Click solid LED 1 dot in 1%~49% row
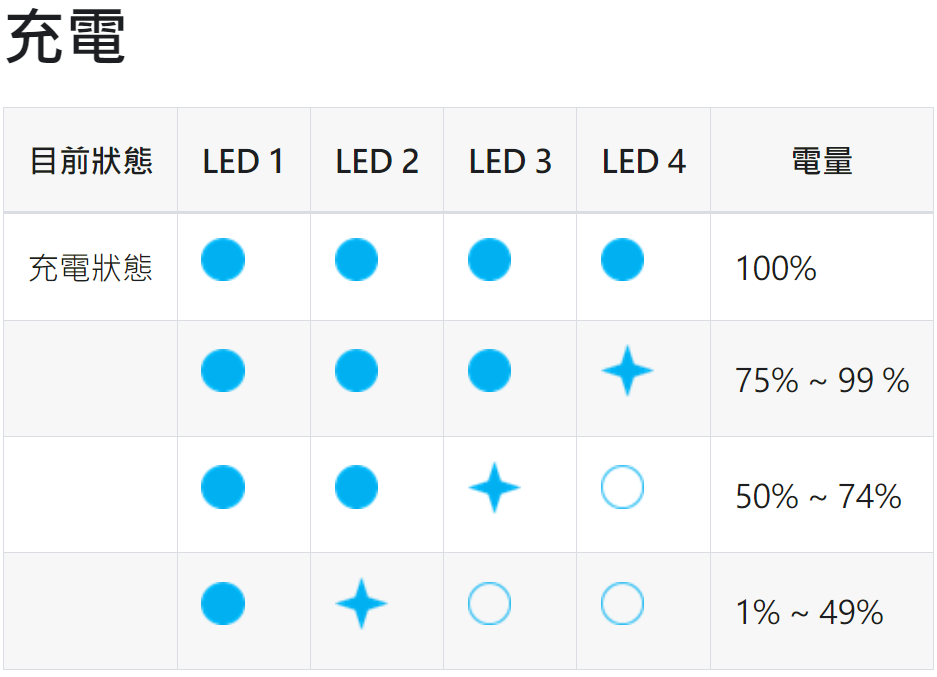Screen dimensions: 937x677 pos(223,604)
